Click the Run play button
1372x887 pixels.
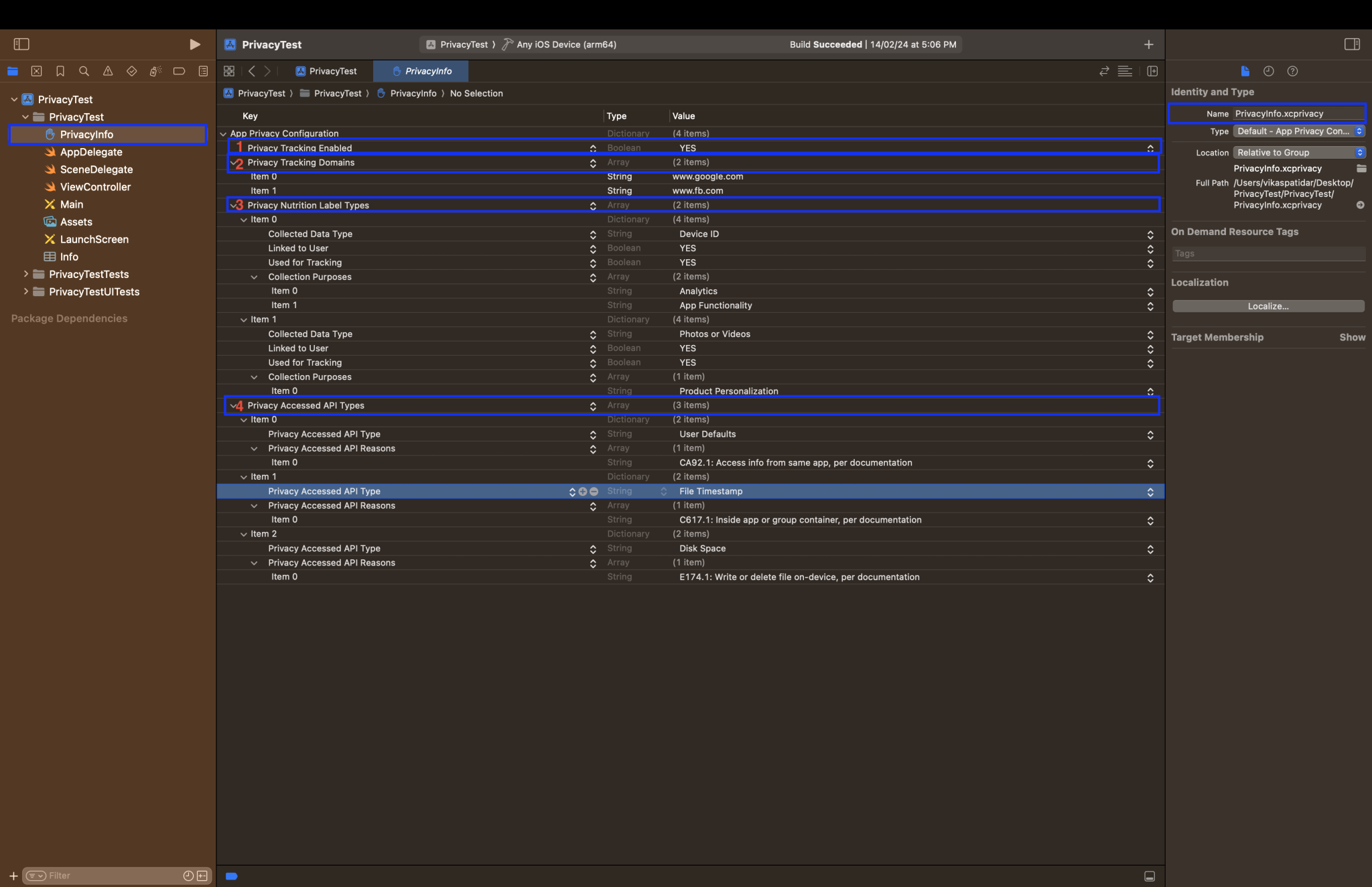coord(194,44)
